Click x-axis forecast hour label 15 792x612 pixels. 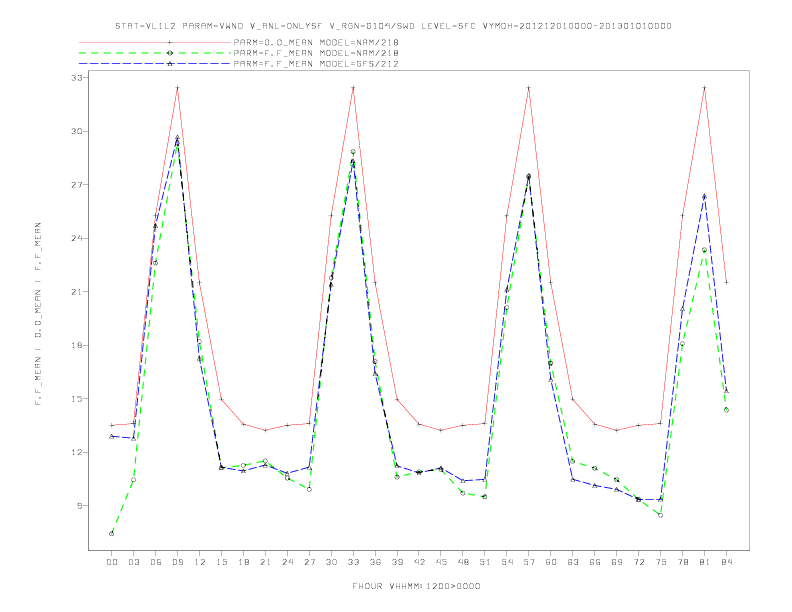pos(221,562)
